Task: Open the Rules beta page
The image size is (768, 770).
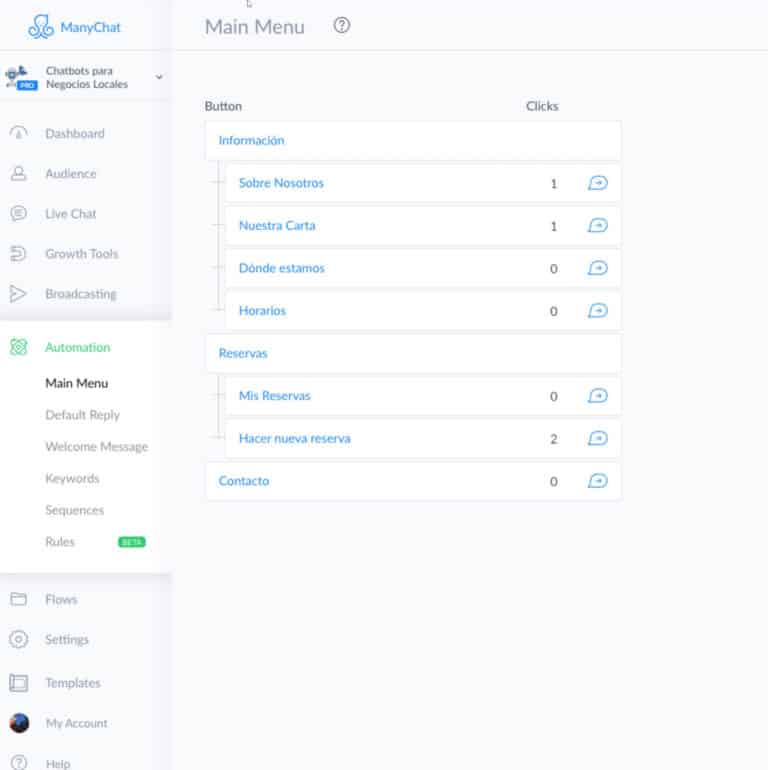Action: (60, 542)
